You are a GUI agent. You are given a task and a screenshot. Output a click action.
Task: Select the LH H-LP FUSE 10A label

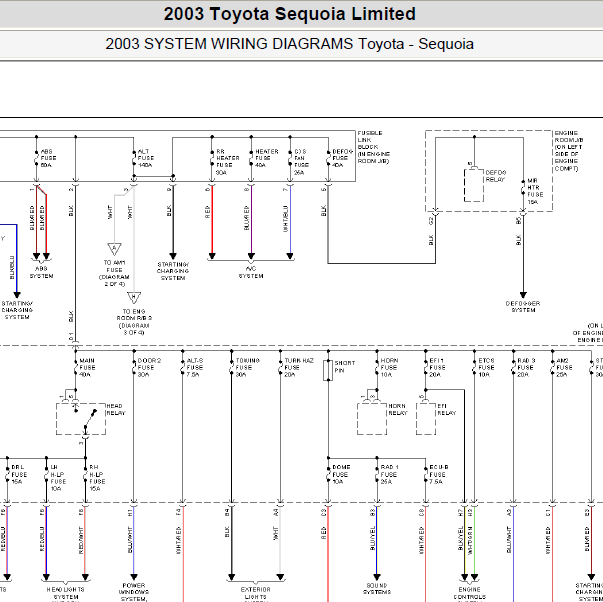coord(58,478)
